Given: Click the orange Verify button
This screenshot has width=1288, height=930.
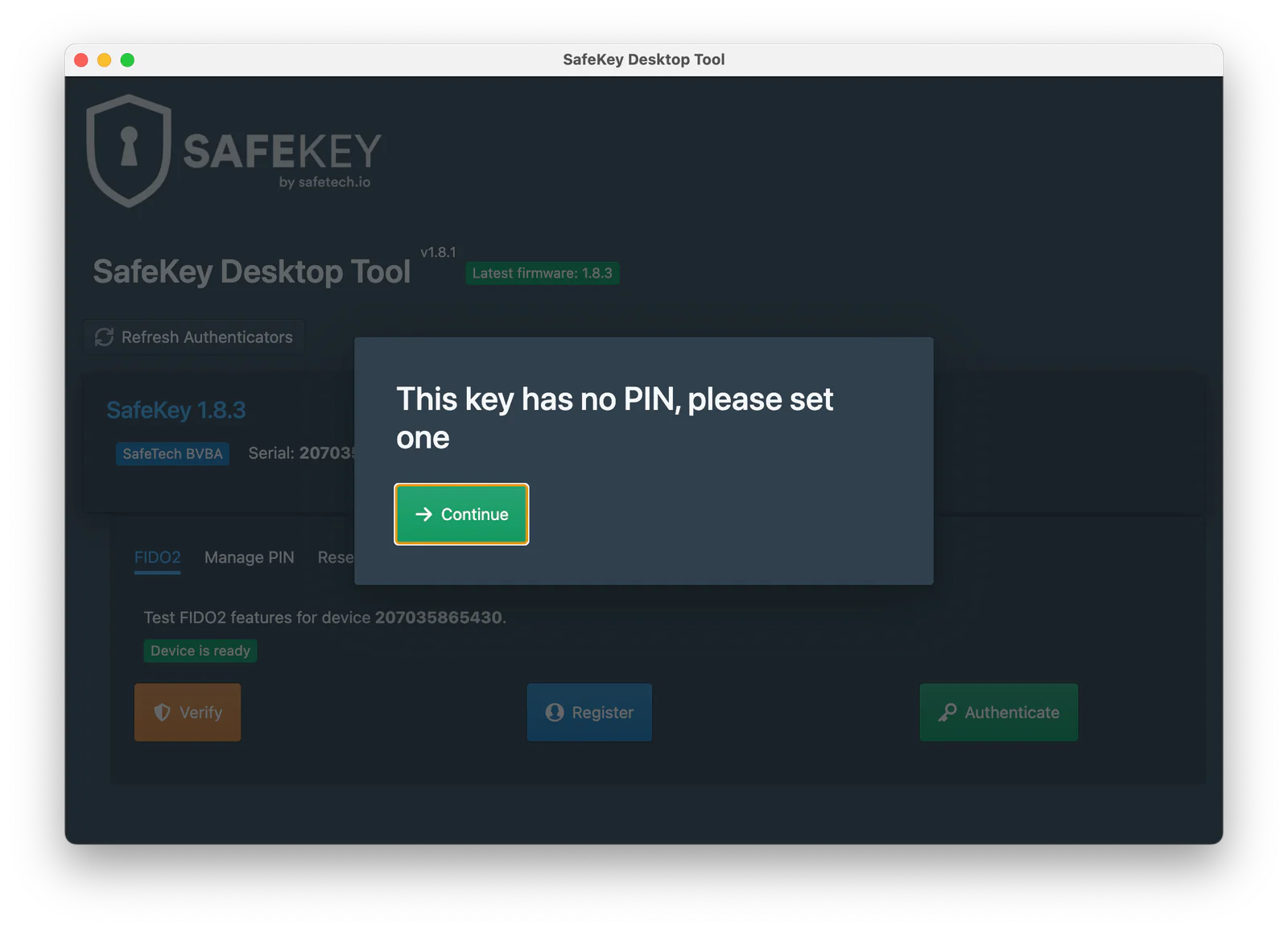Looking at the screenshot, I should [188, 712].
